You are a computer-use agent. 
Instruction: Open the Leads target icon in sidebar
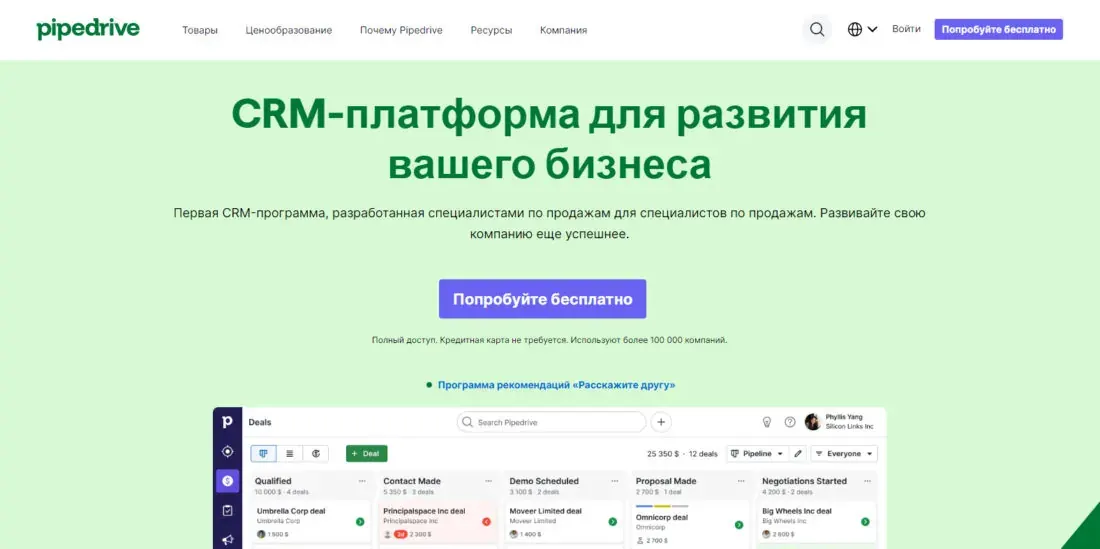227,452
